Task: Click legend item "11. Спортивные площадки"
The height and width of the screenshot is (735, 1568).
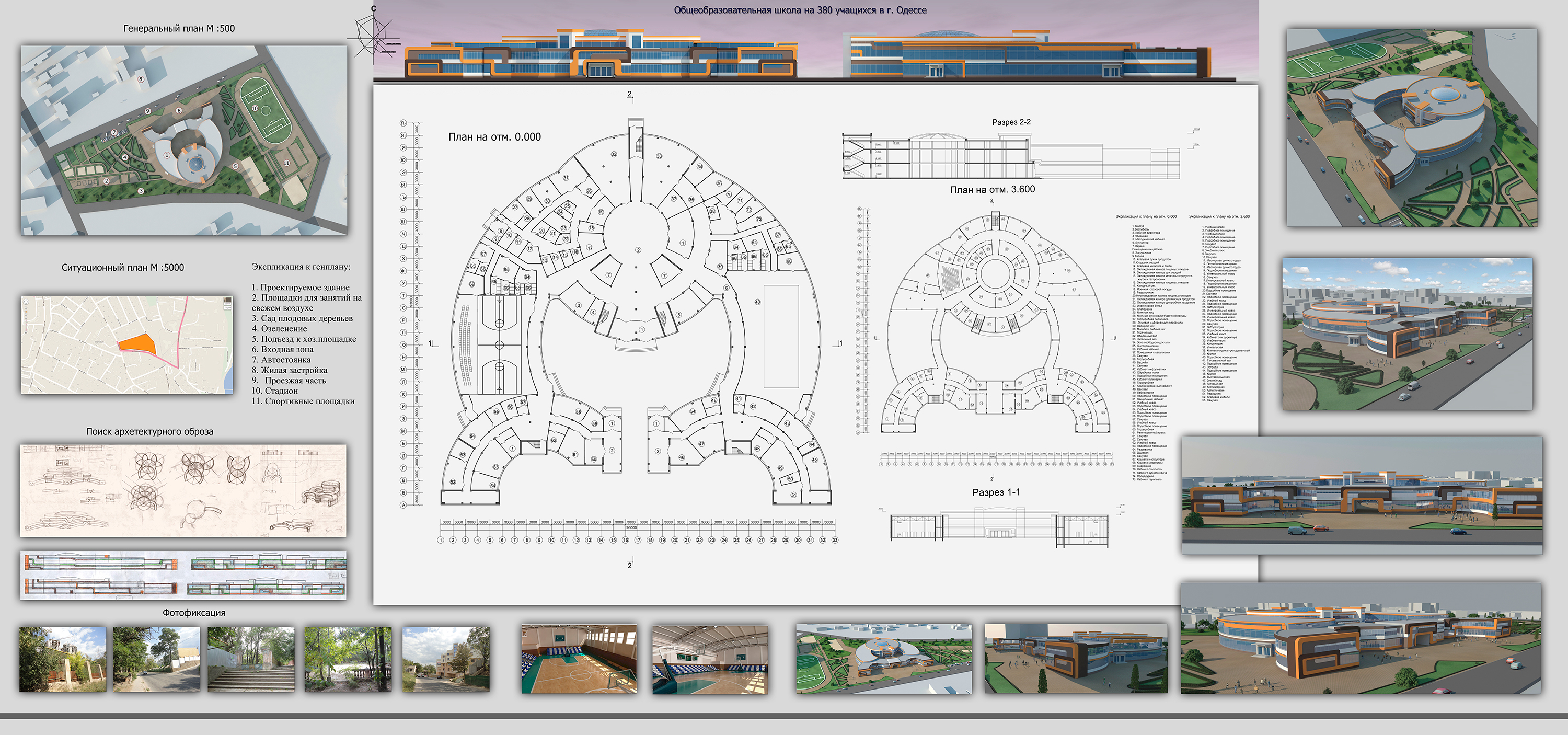Action: [x=303, y=401]
